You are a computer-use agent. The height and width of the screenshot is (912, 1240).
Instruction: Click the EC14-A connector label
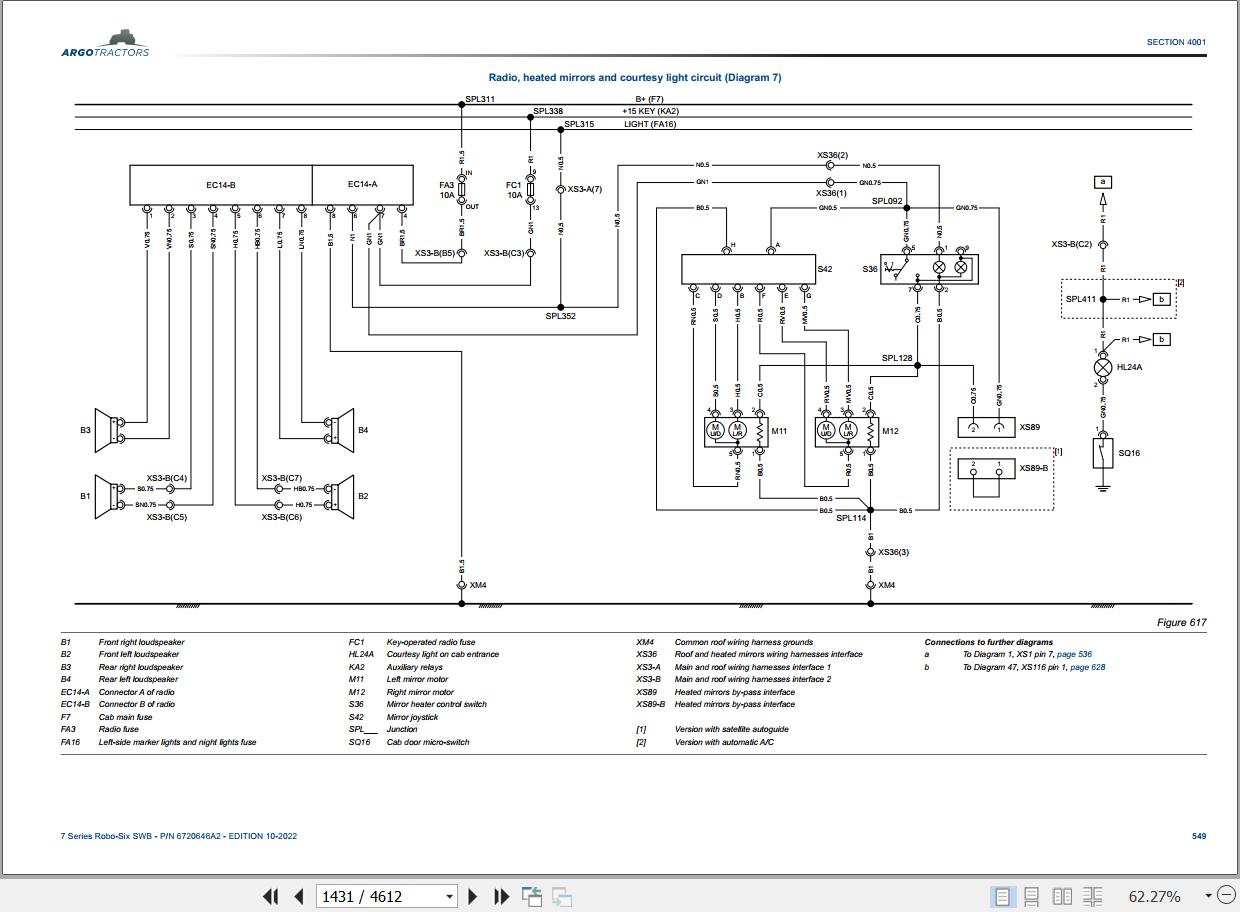[x=363, y=184]
